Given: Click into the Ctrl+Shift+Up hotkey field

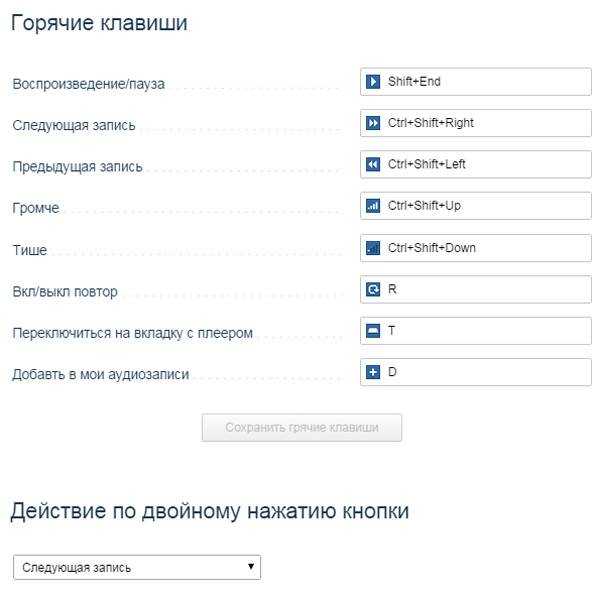Looking at the screenshot, I should (x=476, y=206).
